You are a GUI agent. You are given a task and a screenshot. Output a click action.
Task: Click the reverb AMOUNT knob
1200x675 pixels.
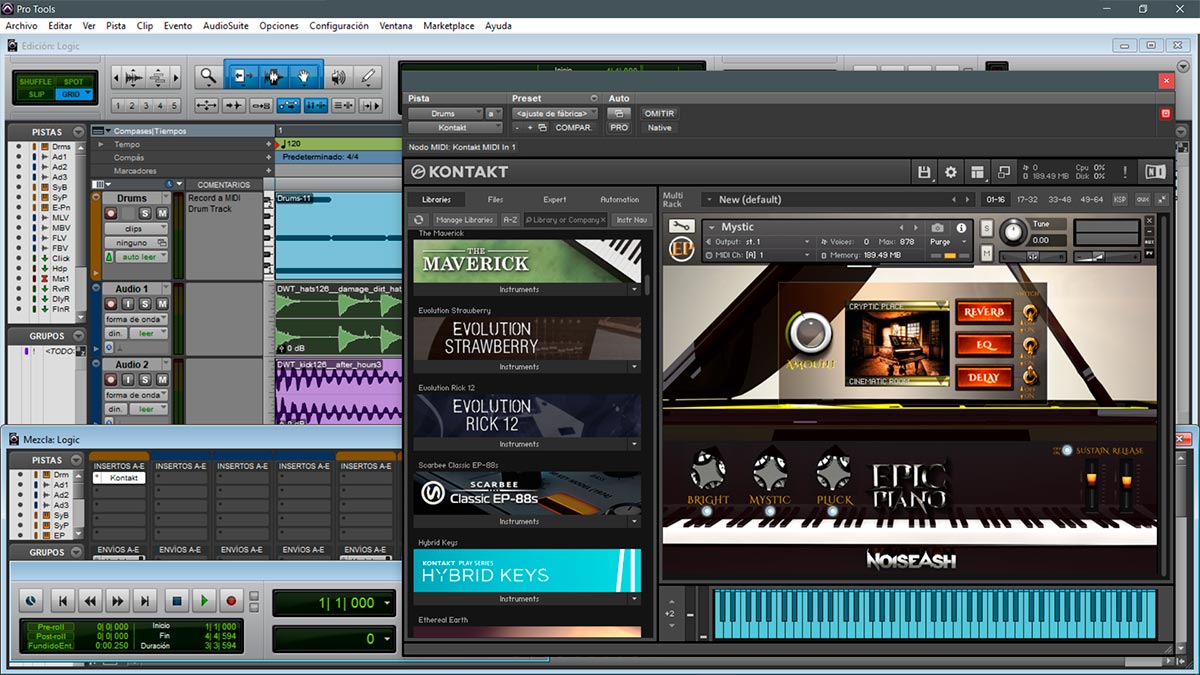[x=809, y=333]
